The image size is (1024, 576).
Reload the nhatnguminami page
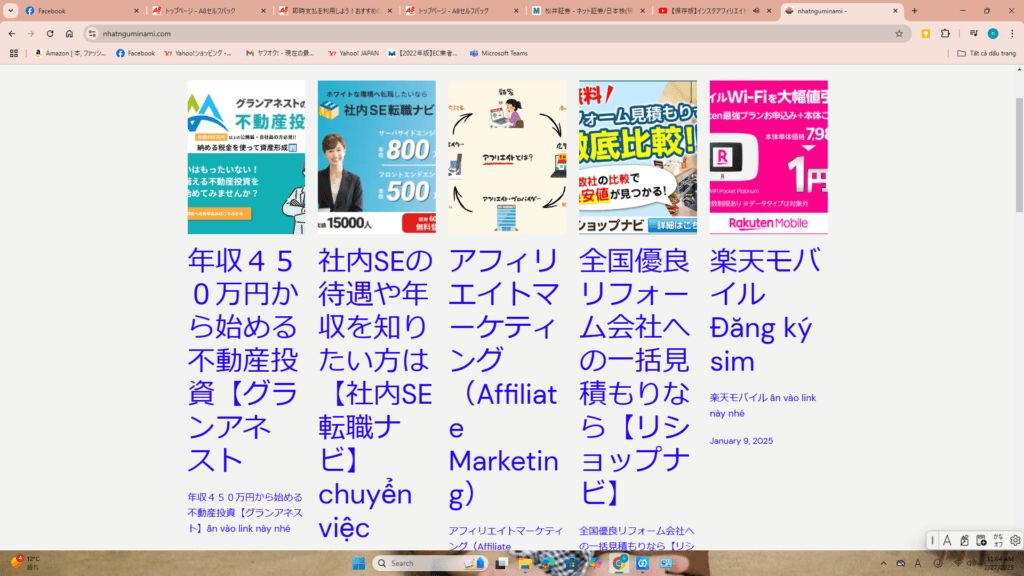pyautogui.click(x=50, y=33)
